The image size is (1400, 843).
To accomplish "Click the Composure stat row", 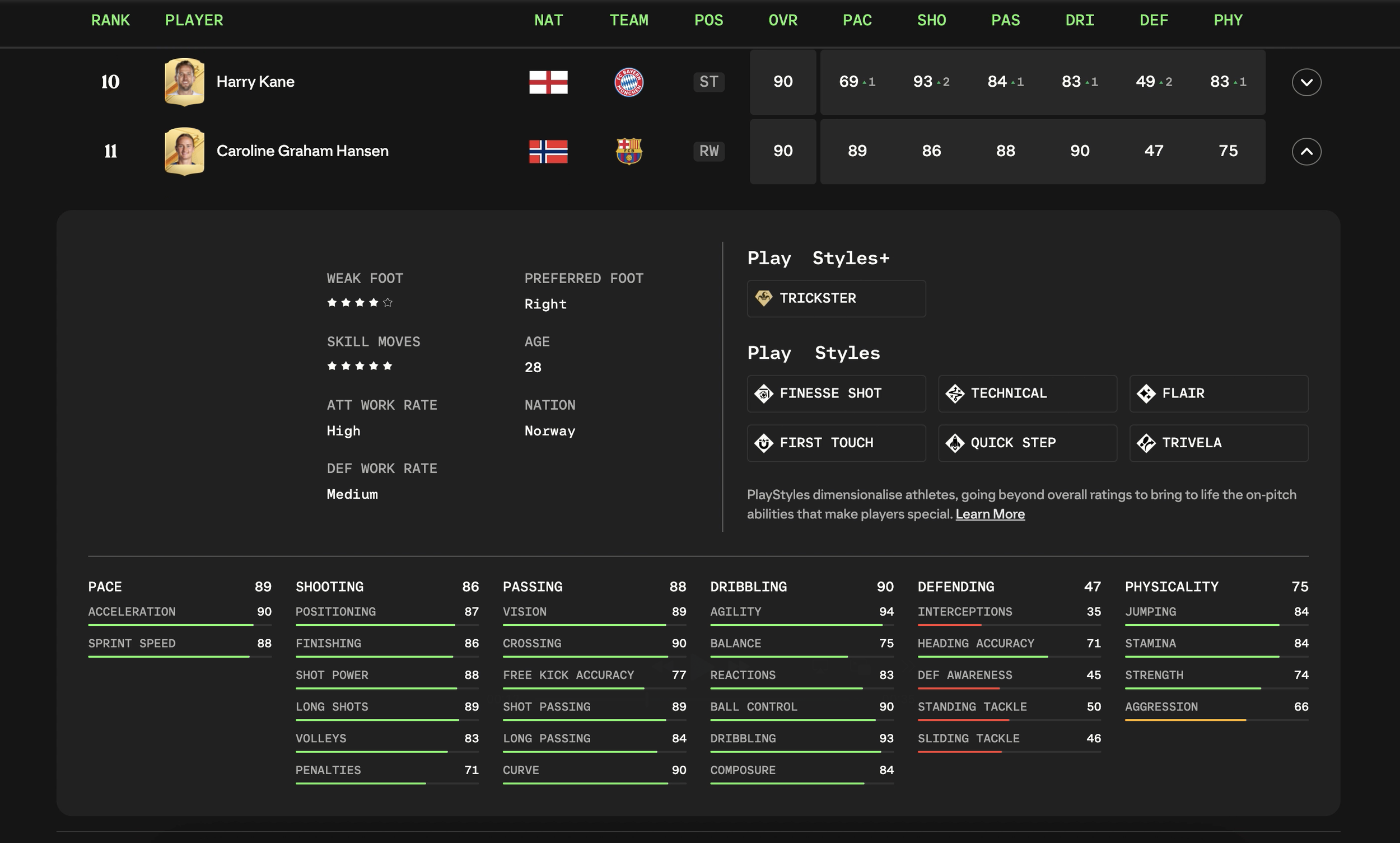I will [802, 773].
